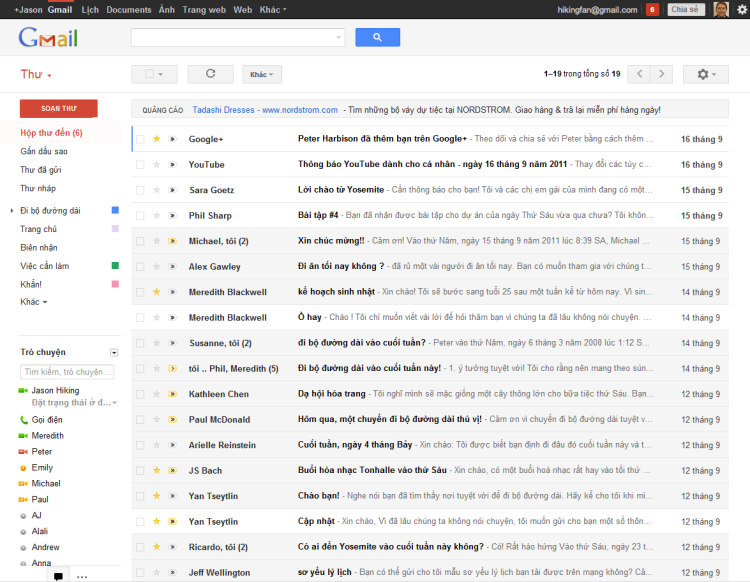Open Ảnh in the top bar
This screenshot has height=582, width=750.
click(x=166, y=10)
